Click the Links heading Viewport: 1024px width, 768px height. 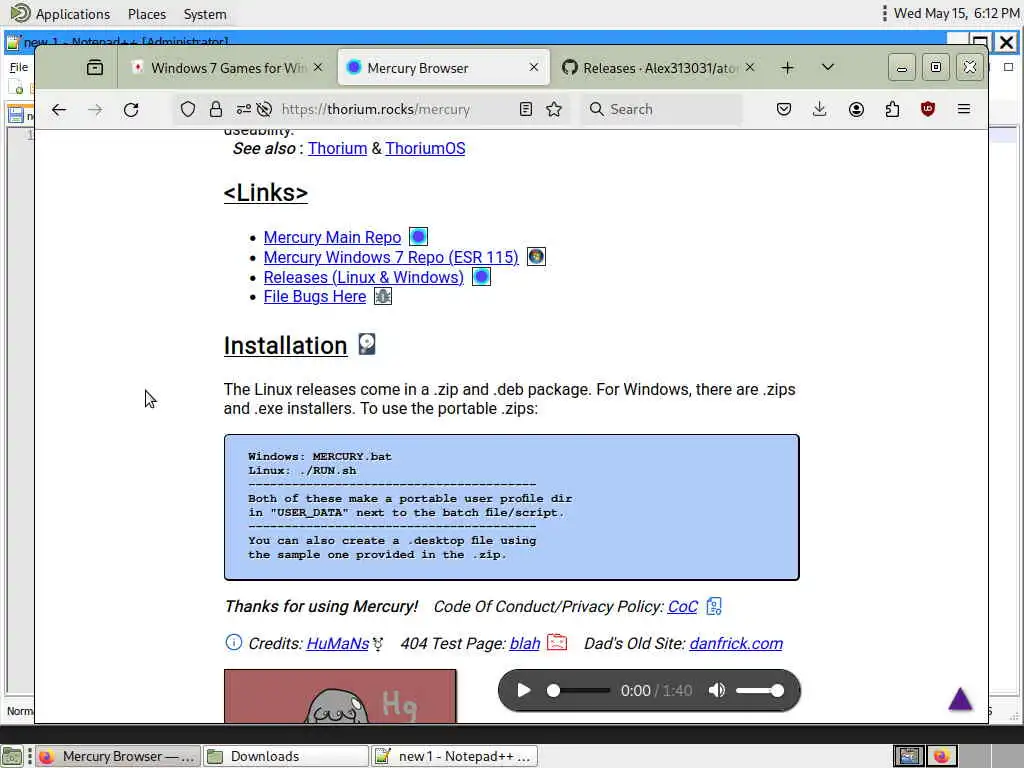tap(265, 193)
